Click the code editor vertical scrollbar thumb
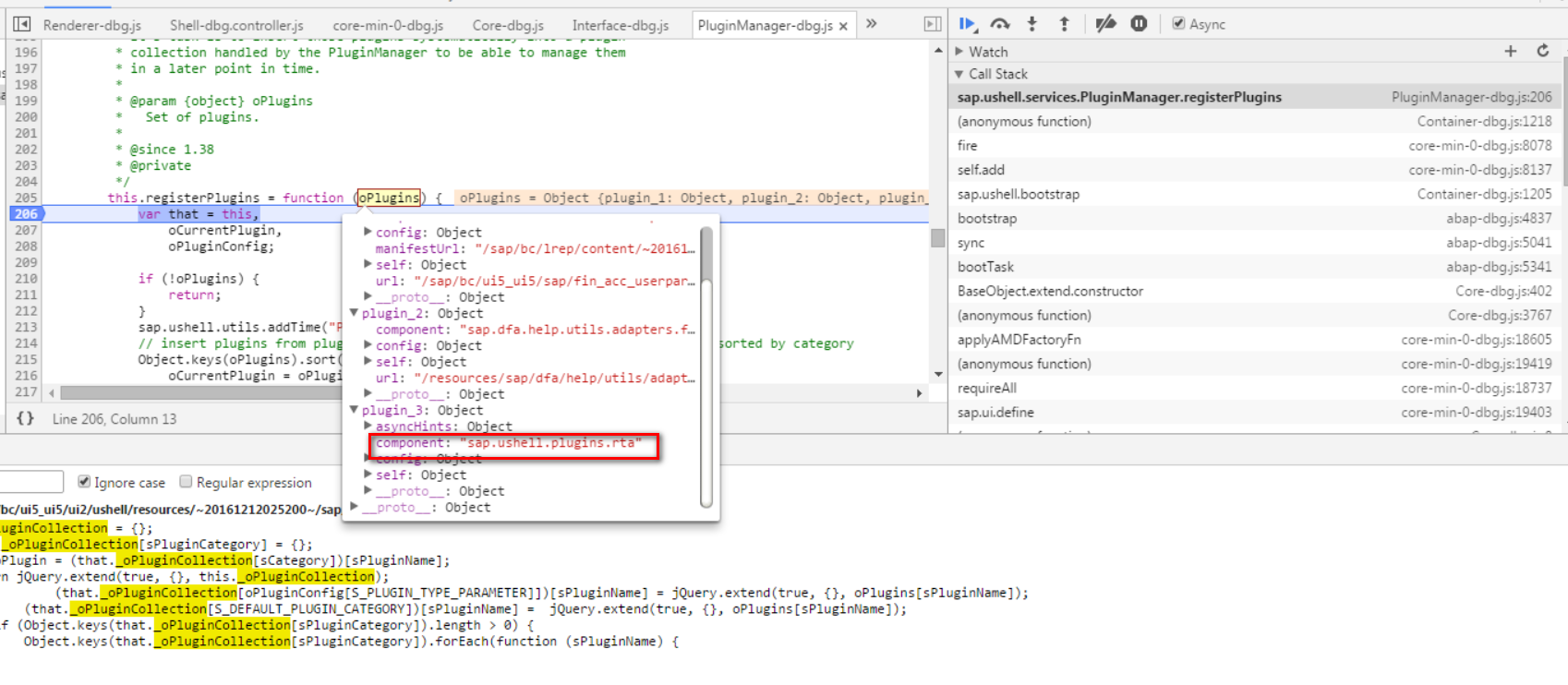Screen dimensions: 1568x685 pos(937,238)
